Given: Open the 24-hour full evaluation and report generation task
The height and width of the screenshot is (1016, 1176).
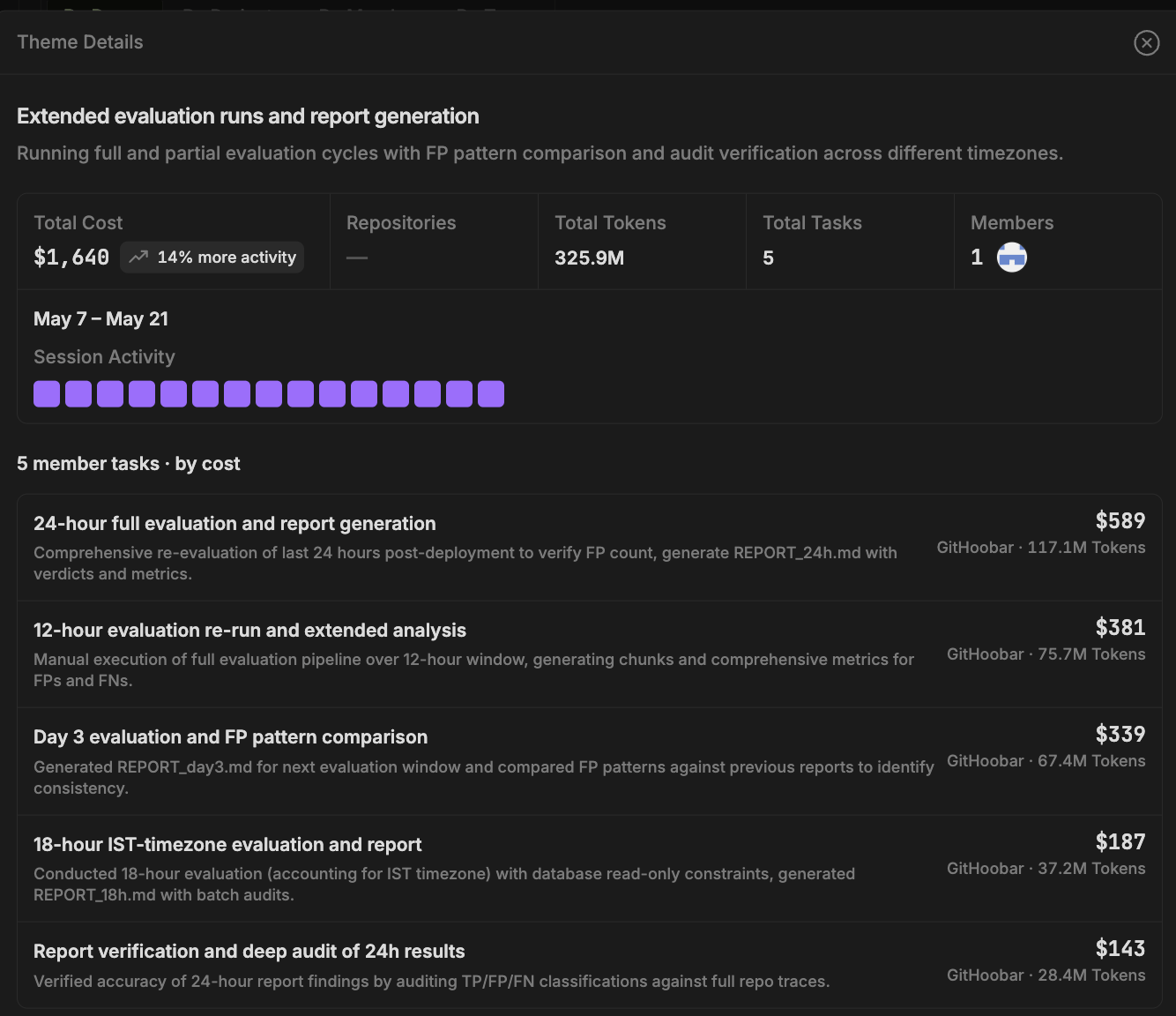Looking at the screenshot, I should pyautogui.click(x=589, y=548).
